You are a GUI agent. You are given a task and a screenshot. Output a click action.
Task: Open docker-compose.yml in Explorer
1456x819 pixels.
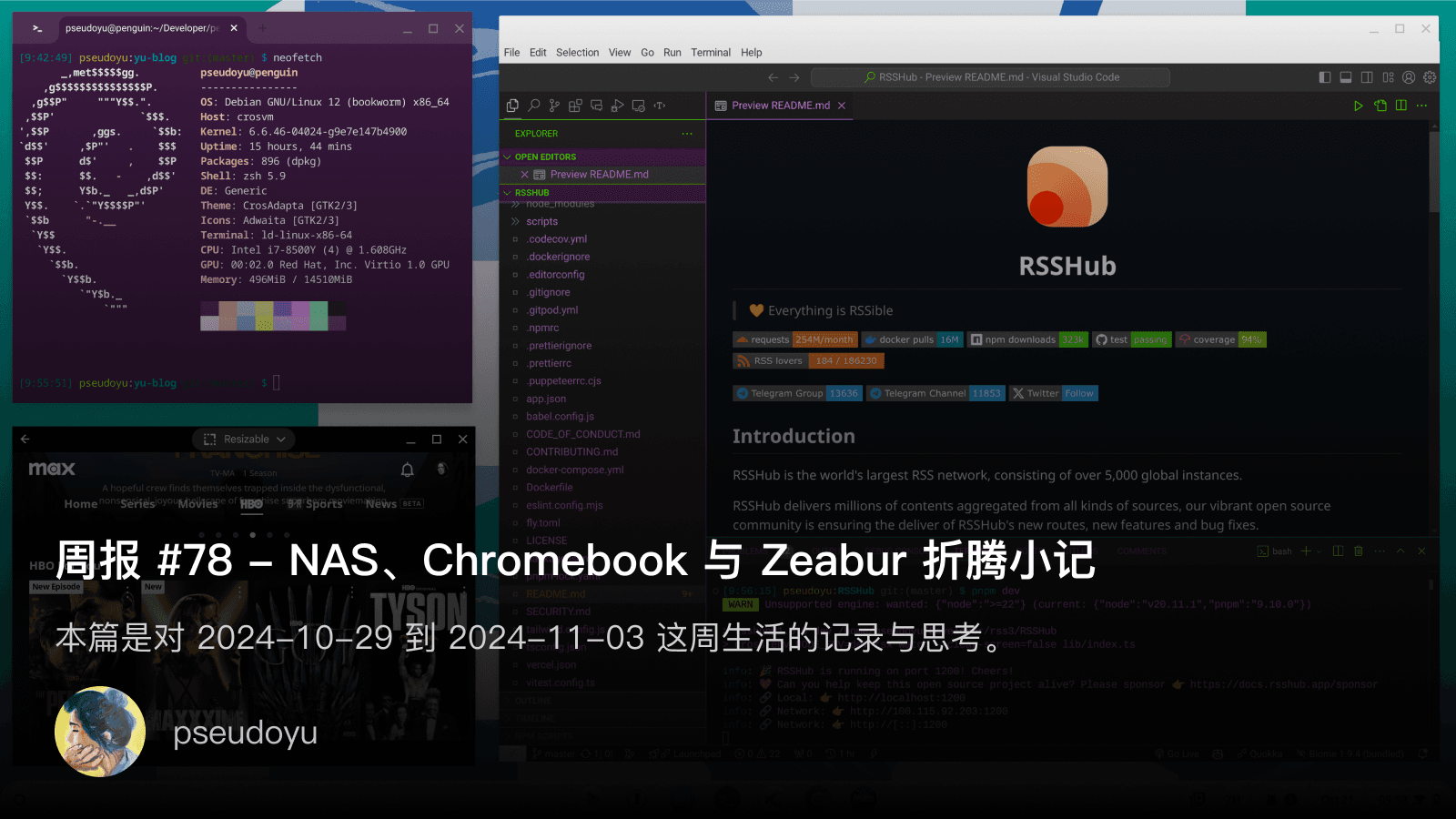[x=575, y=470]
